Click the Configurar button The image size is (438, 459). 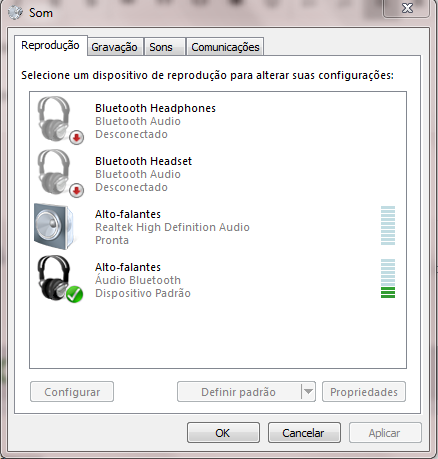pyautogui.click(x=72, y=392)
